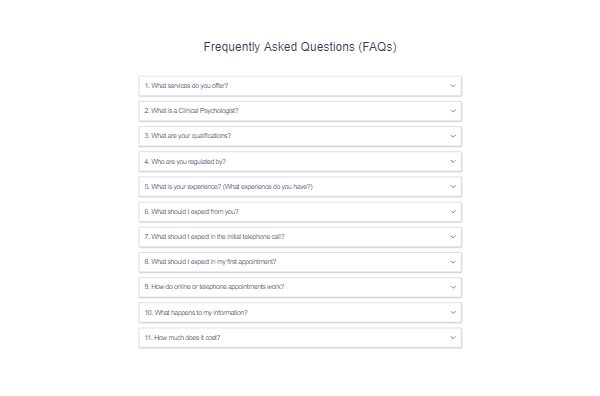Image resolution: width=600 pixels, height=396 pixels.
Task: Expand the online or telephone appointments chevron
Action: click(x=453, y=287)
